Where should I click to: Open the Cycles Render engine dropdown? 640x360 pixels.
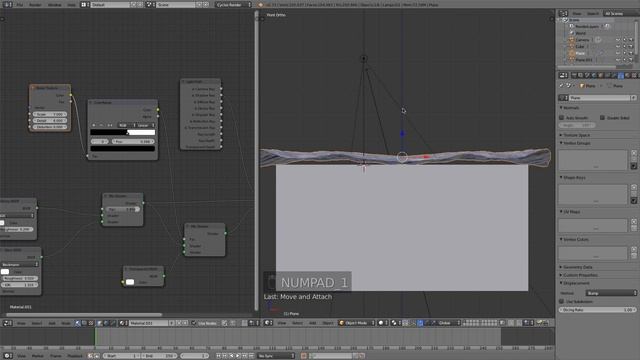click(x=233, y=4)
